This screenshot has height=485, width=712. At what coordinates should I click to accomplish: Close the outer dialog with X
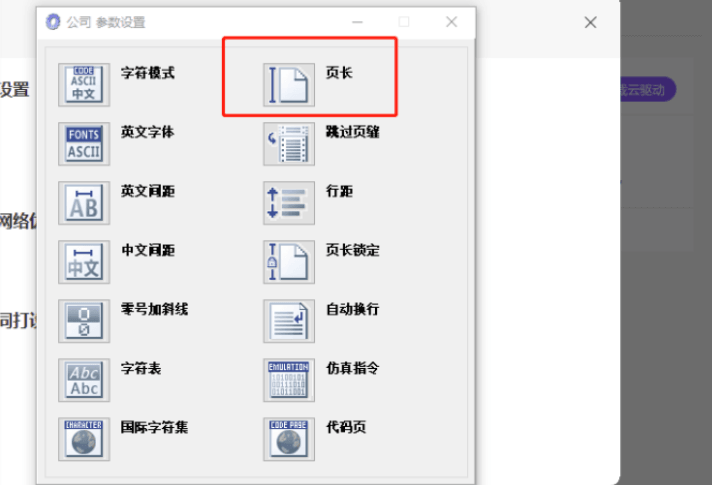(x=590, y=22)
